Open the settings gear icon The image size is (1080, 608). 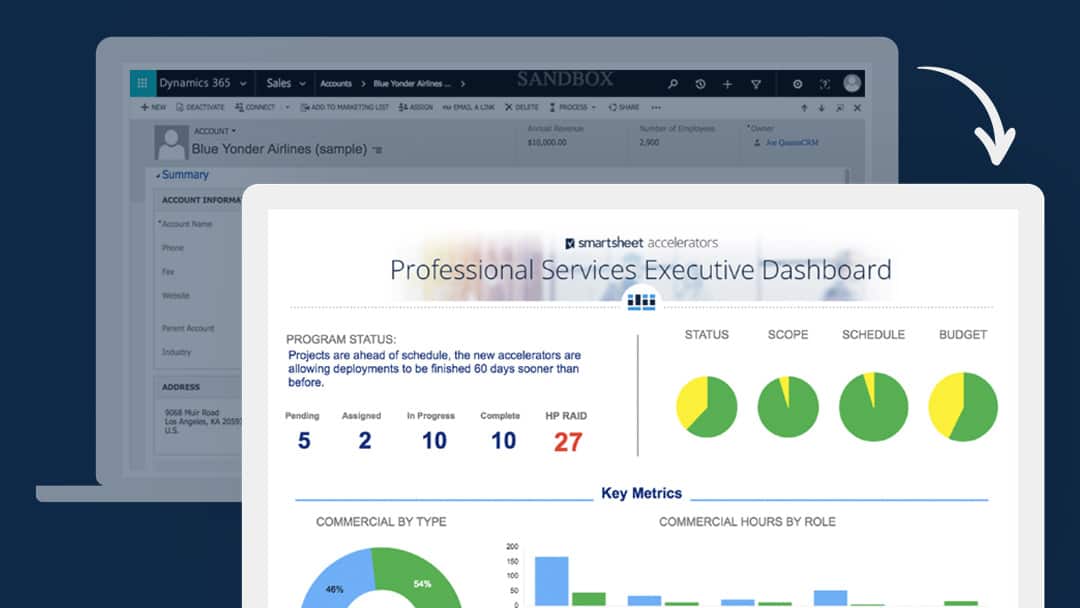pos(798,84)
